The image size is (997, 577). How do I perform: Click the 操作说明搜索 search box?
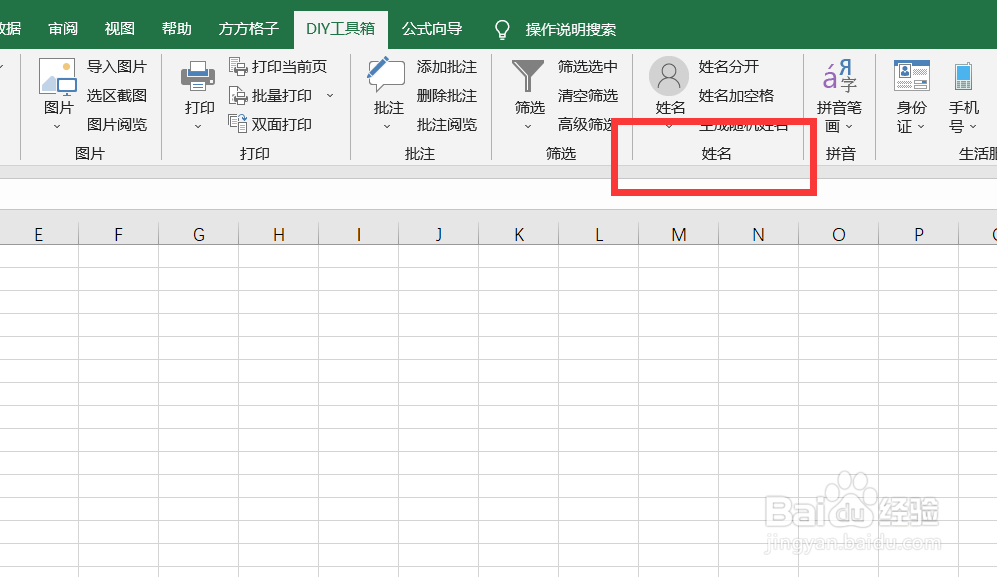570,29
